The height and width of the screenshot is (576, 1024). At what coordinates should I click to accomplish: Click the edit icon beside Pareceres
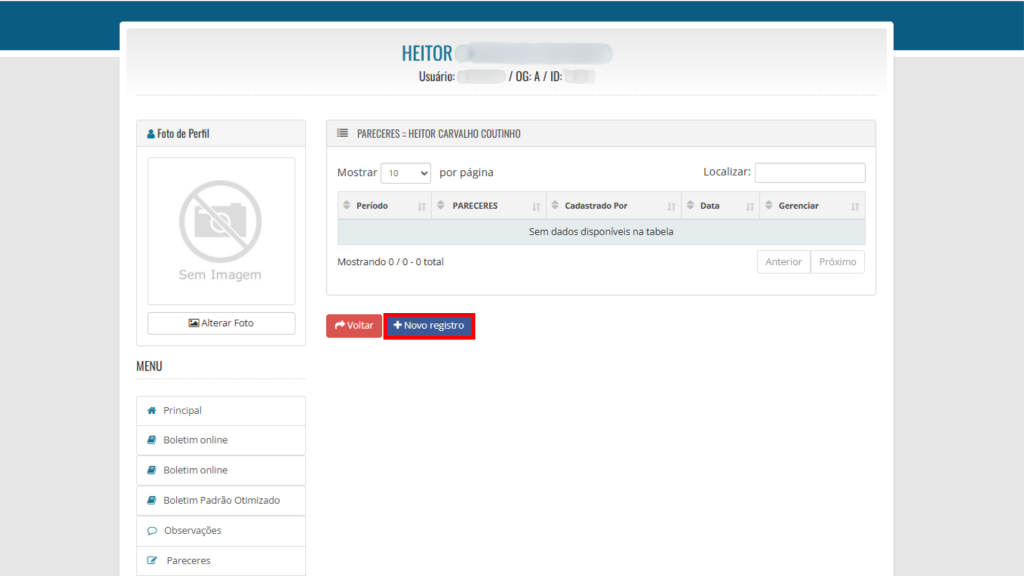click(x=152, y=561)
